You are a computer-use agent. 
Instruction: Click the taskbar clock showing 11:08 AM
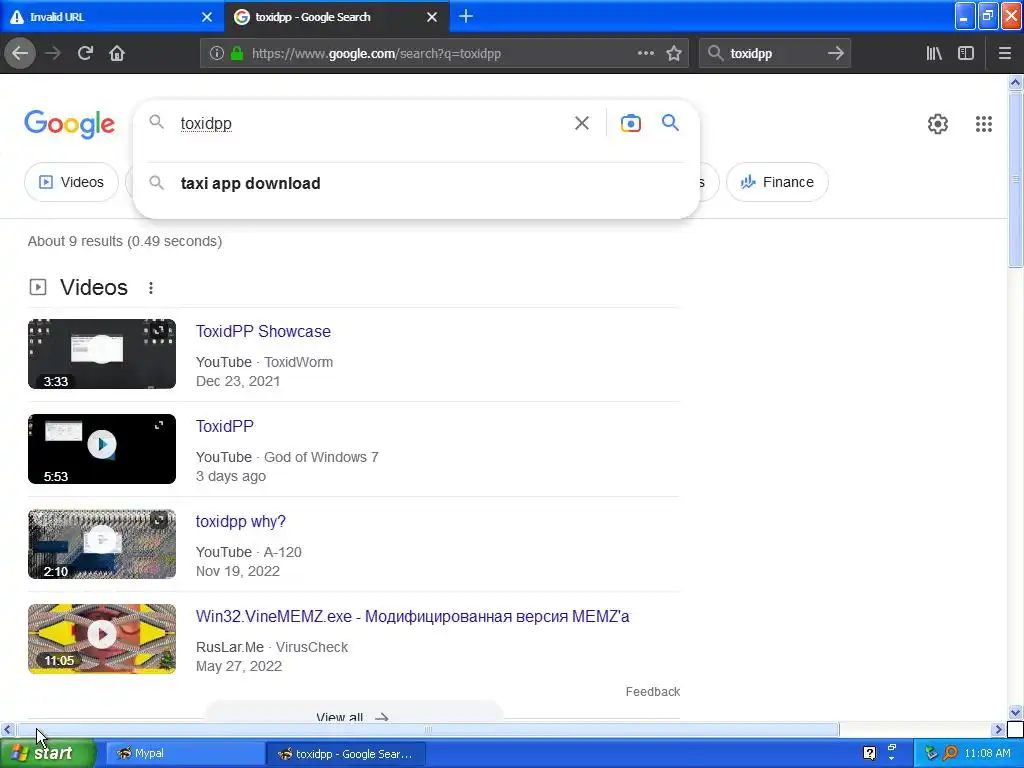(987, 753)
